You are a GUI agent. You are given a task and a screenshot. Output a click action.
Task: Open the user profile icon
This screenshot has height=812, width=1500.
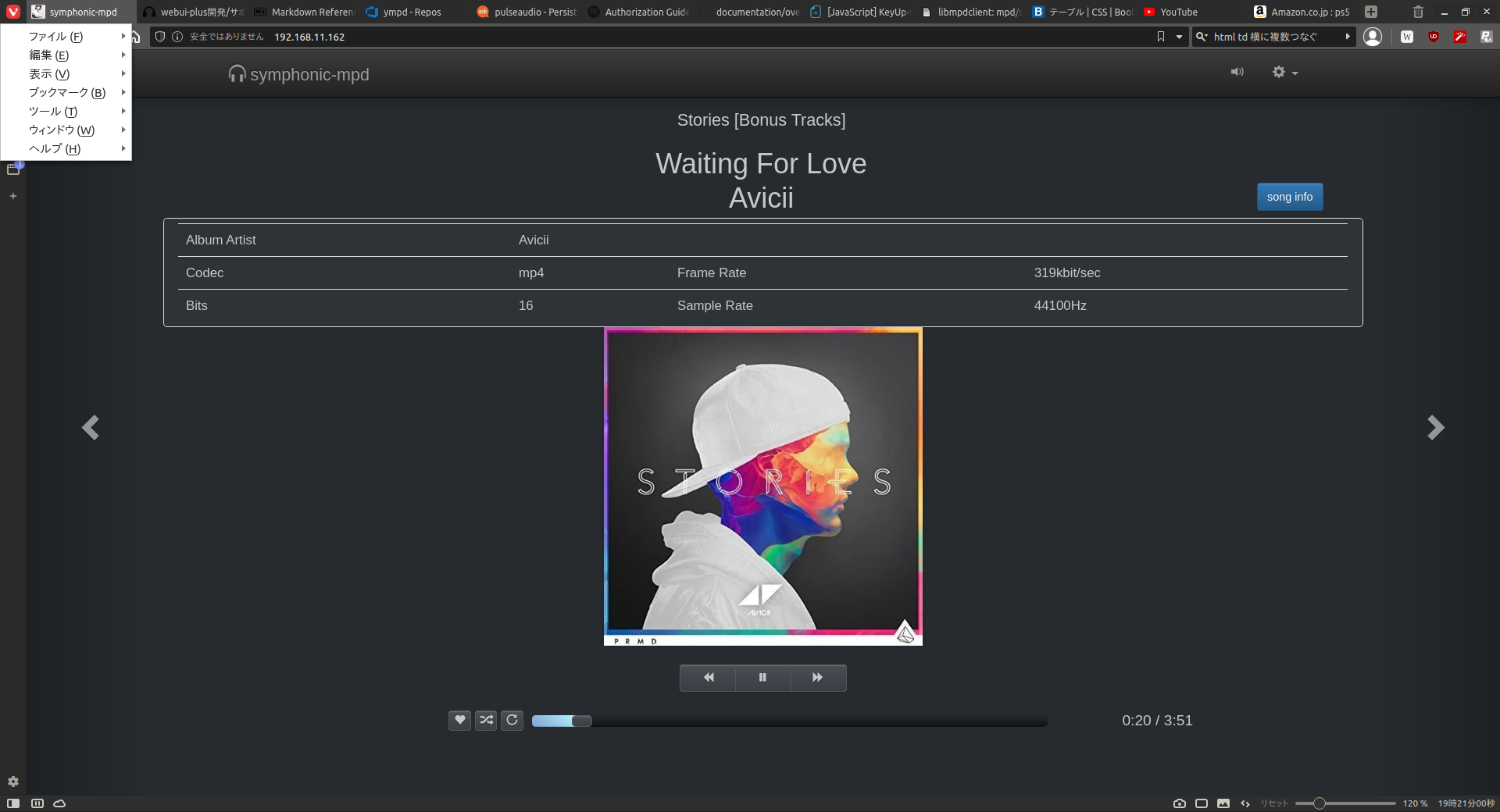point(1373,37)
